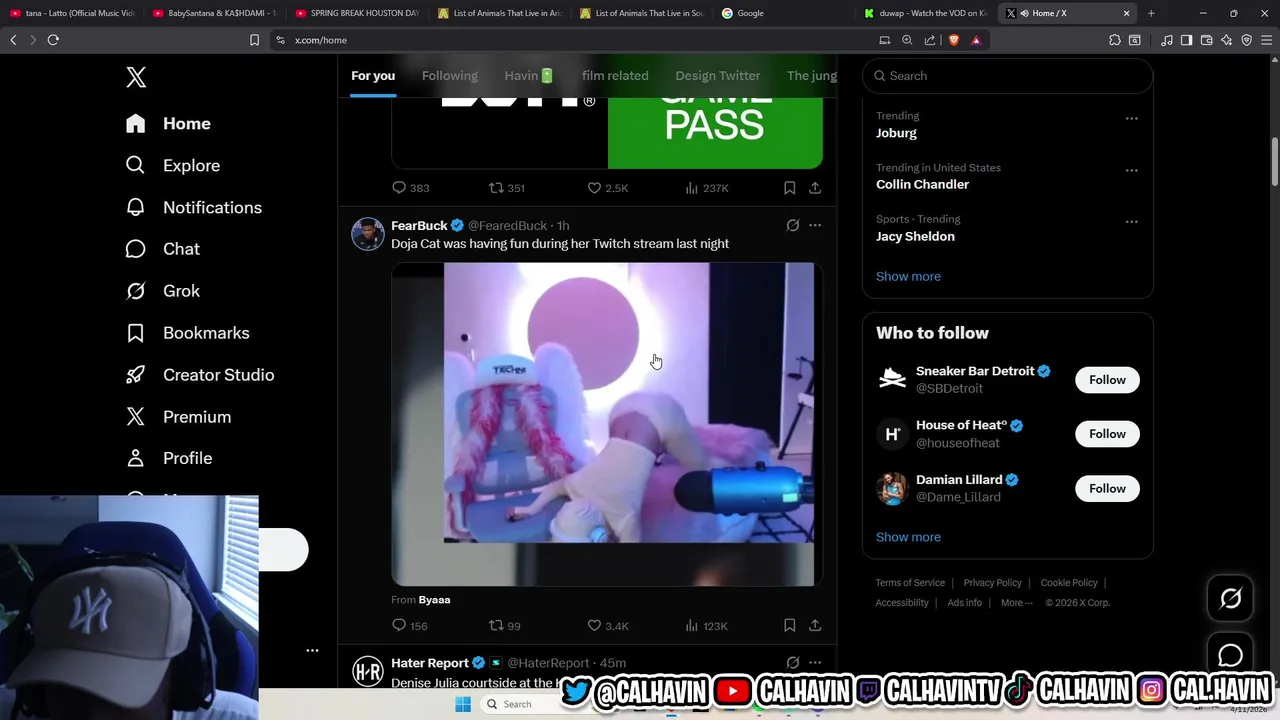
Task: Share the Game Pass post
Action: [x=815, y=188]
